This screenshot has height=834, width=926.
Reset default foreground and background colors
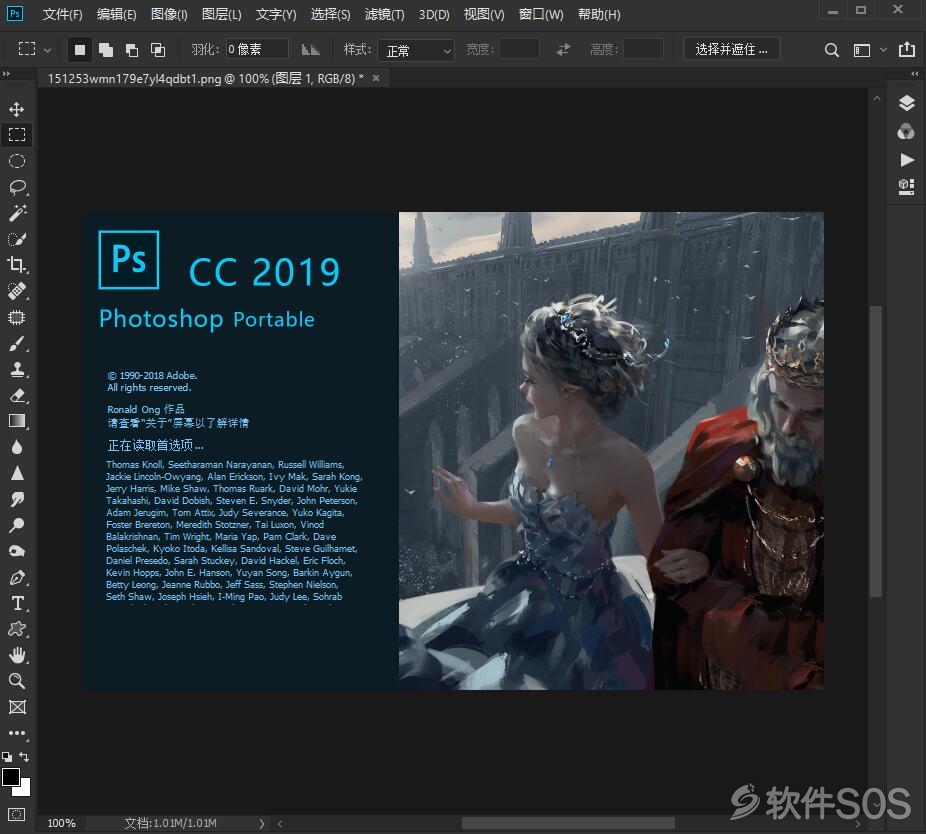(6, 757)
